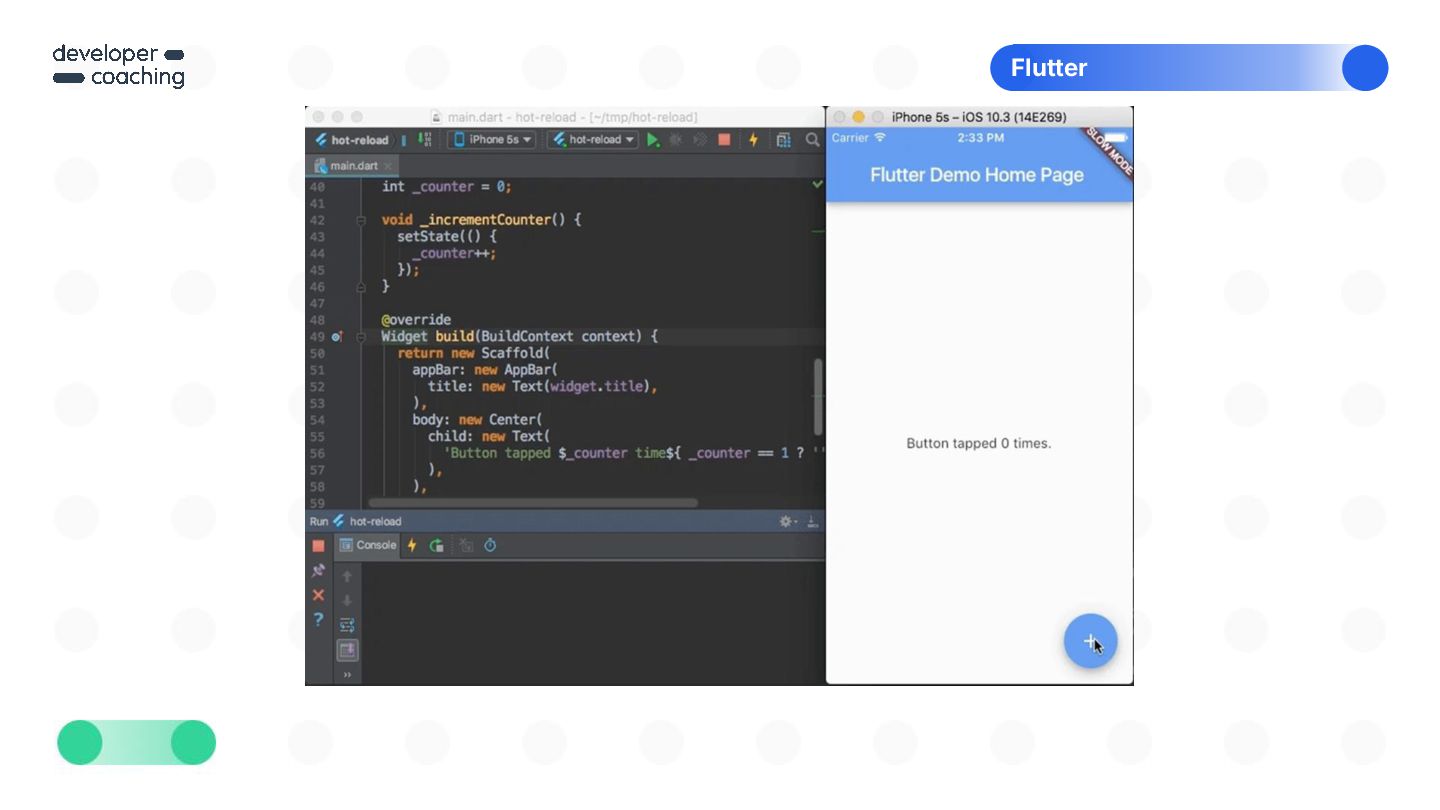1440x810 pixels.
Task: Click the editor vertical scrollbar
Action: tap(818, 396)
